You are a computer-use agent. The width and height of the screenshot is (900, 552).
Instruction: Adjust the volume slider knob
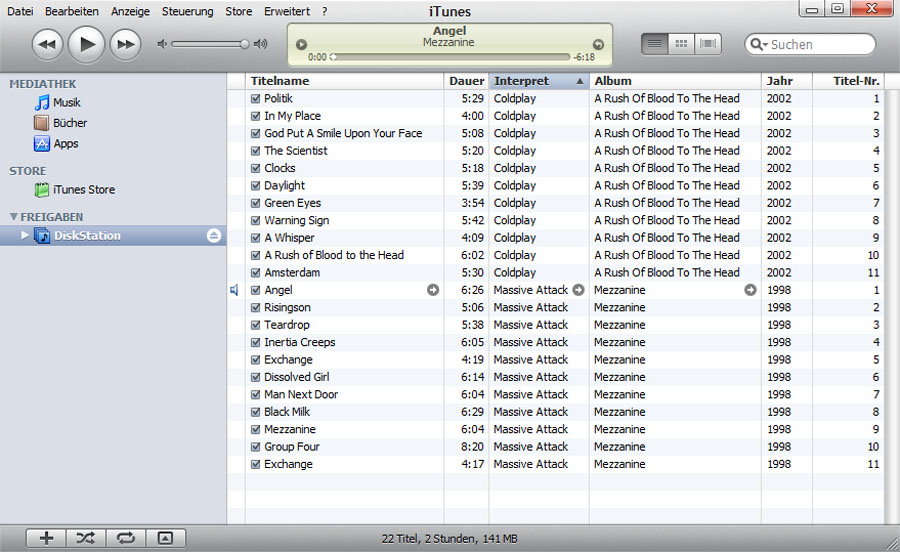coord(245,44)
